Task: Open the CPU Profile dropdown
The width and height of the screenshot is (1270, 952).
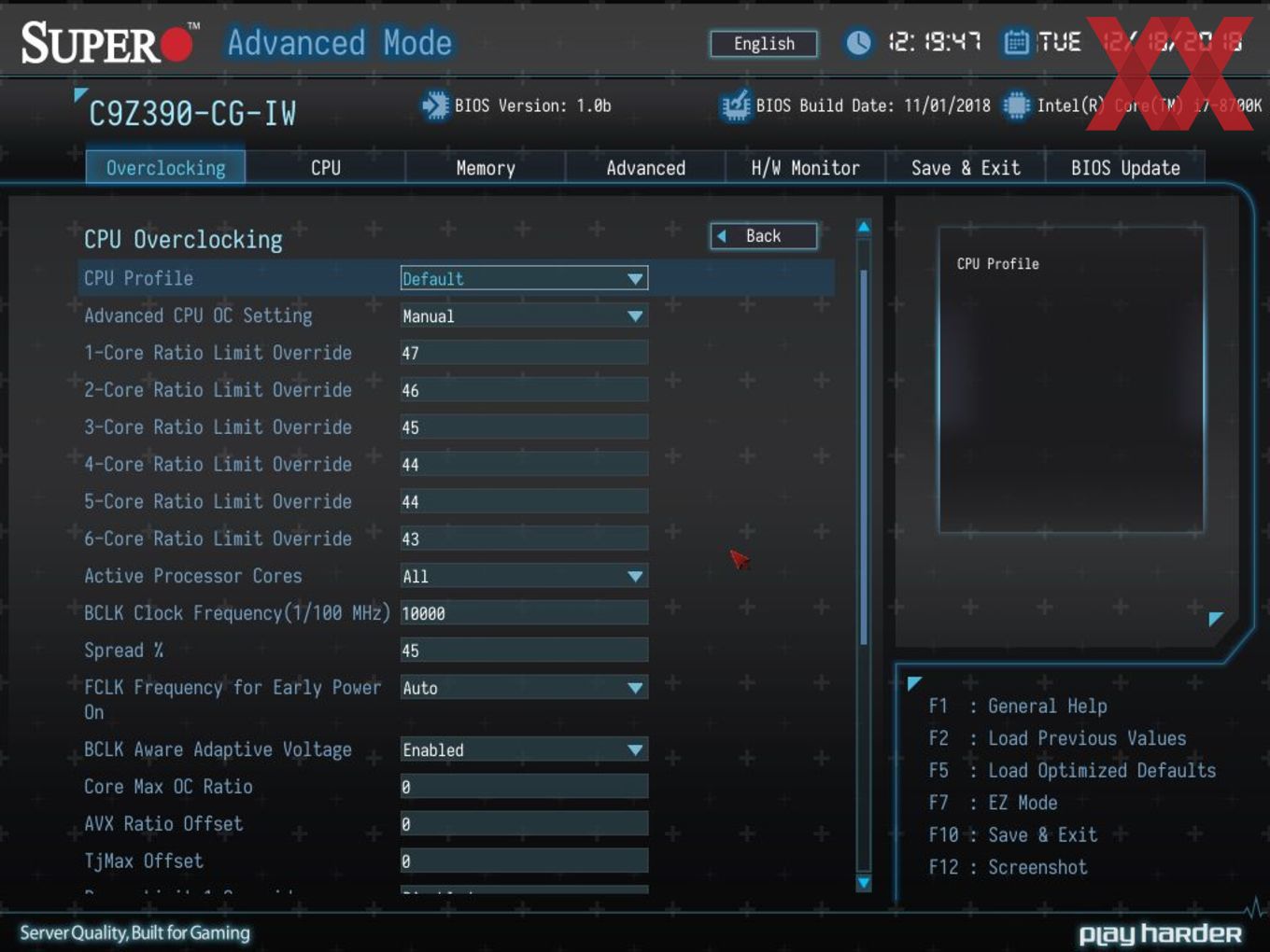Action: 524,278
